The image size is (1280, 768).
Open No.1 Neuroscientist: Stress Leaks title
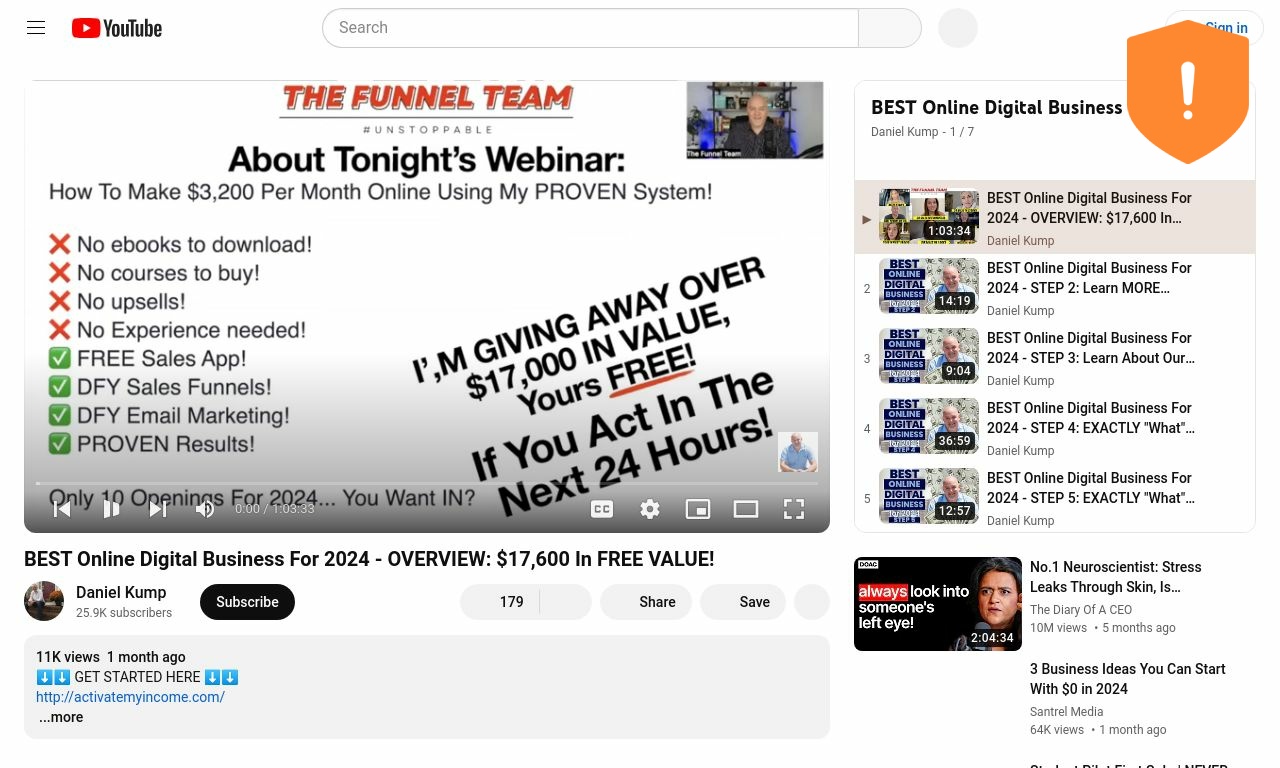pyautogui.click(x=1115, y=577)
